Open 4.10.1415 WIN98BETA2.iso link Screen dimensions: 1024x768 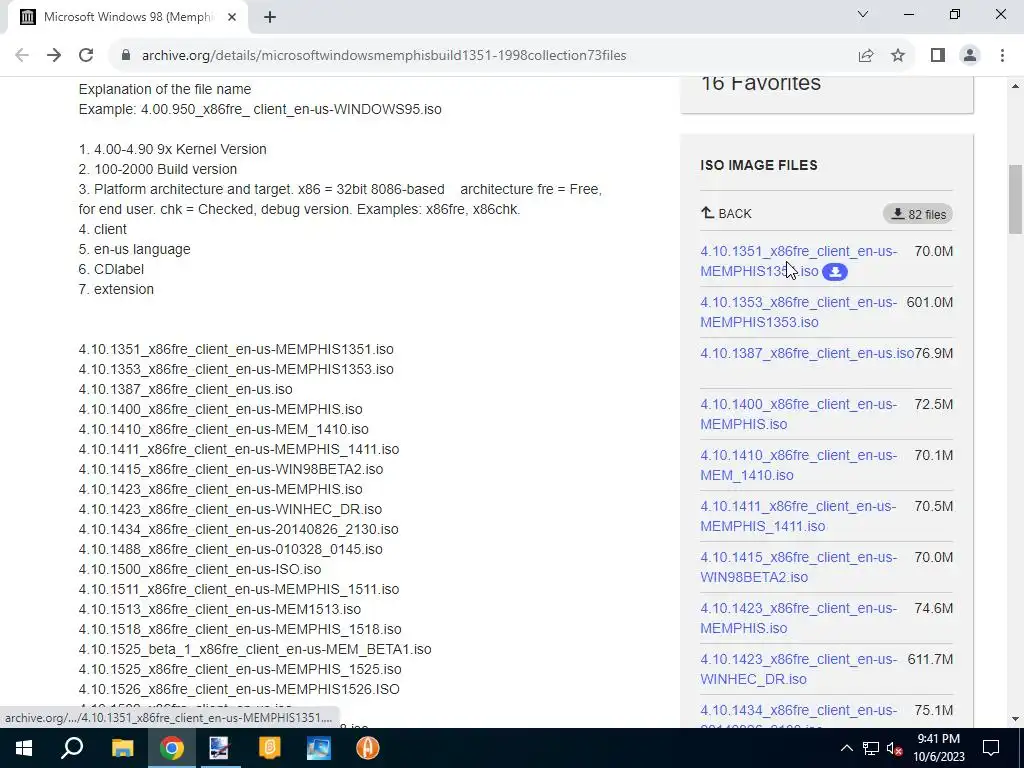799,567
